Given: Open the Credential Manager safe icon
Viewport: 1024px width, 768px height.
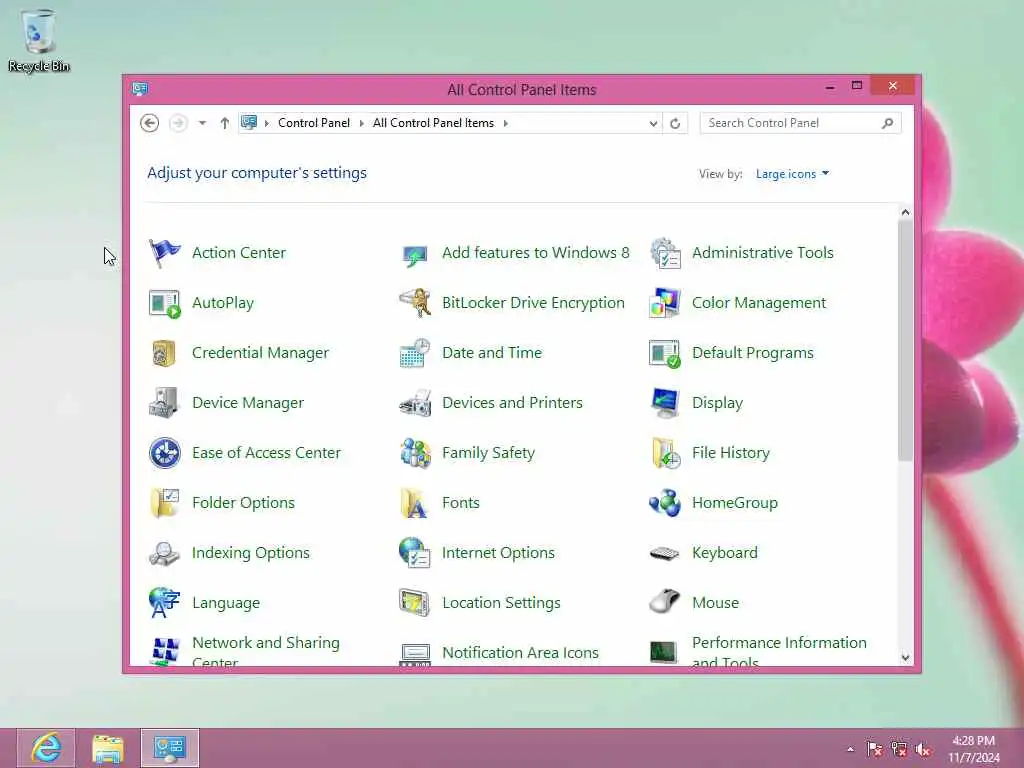Looking at the screenshot, I should click(164, 353).
